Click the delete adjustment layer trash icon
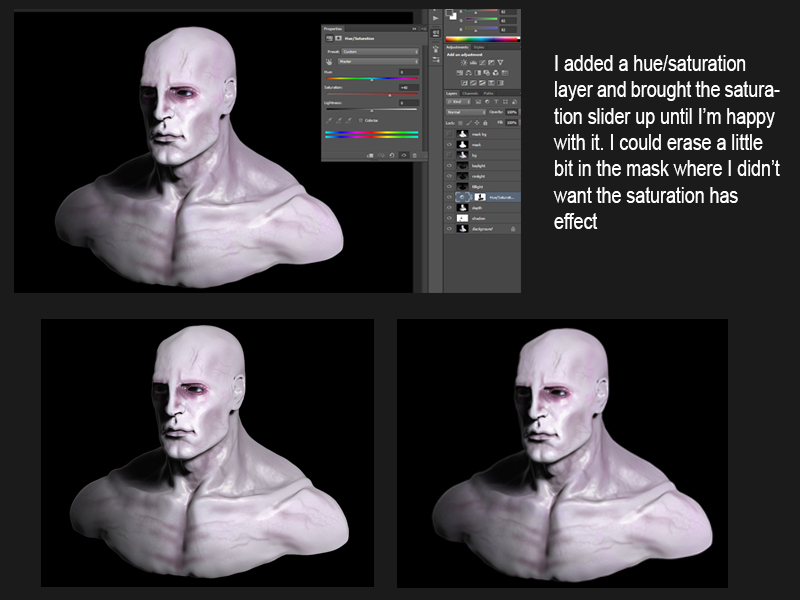 coord(414,154)
